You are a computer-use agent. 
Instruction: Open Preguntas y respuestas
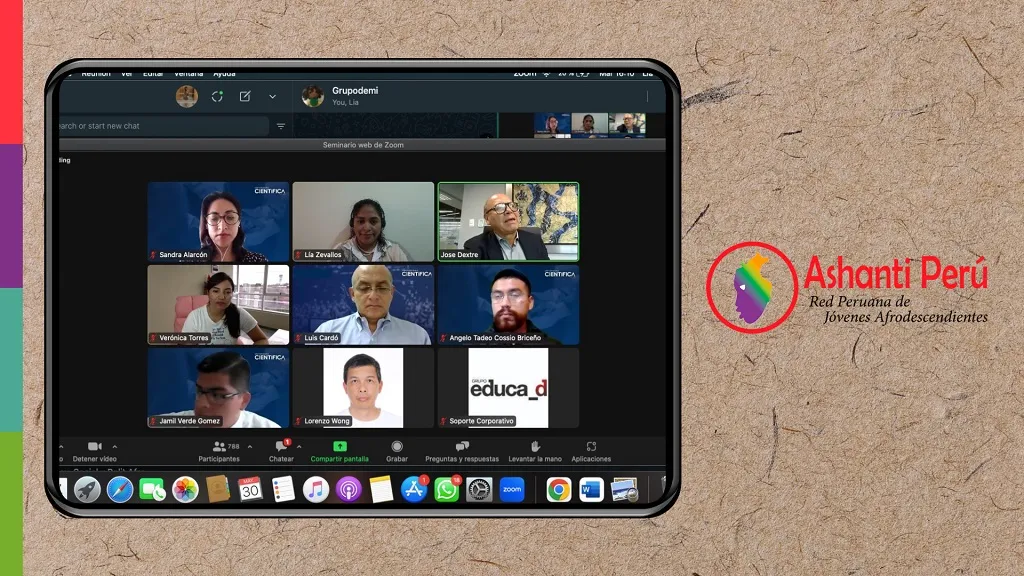pyautogui.click(x=462, y=447)
